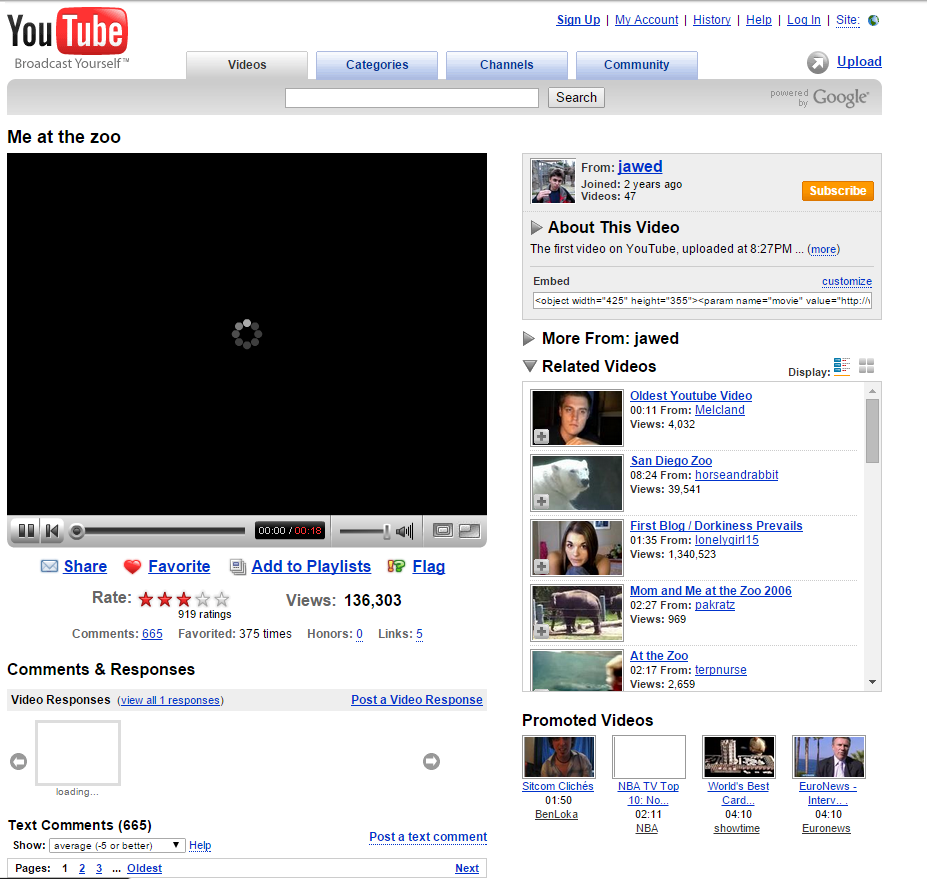The width and height of the screenshot is (927, 879).
Task: Pause the video with the pause button
Action: point(26,531)
